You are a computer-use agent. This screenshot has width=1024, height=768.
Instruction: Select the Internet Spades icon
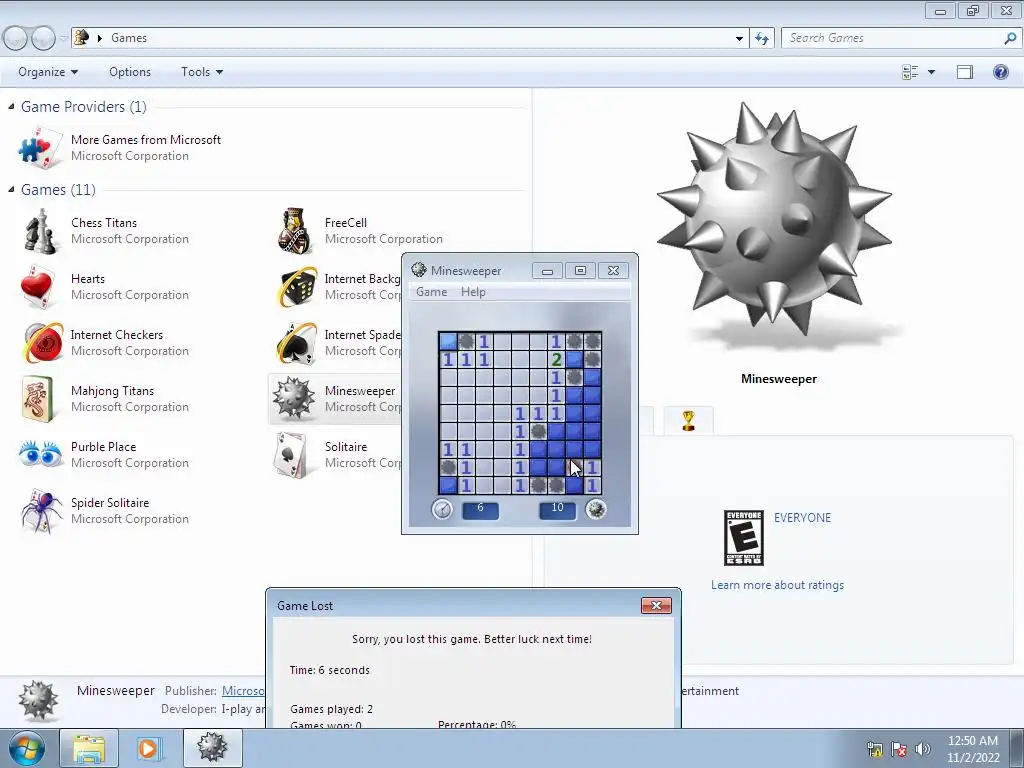coord(297,343)
